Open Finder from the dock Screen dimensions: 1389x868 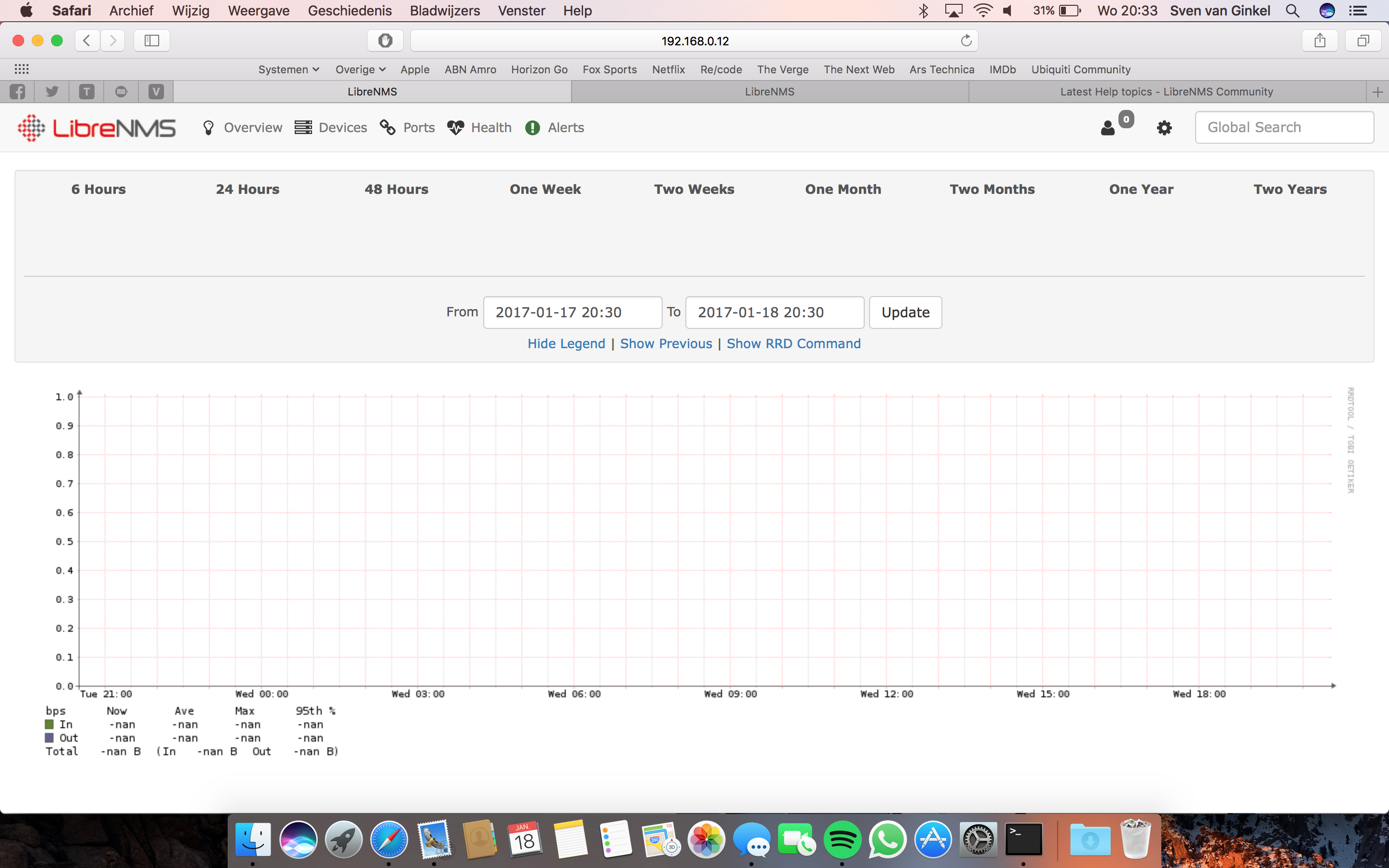253,840
